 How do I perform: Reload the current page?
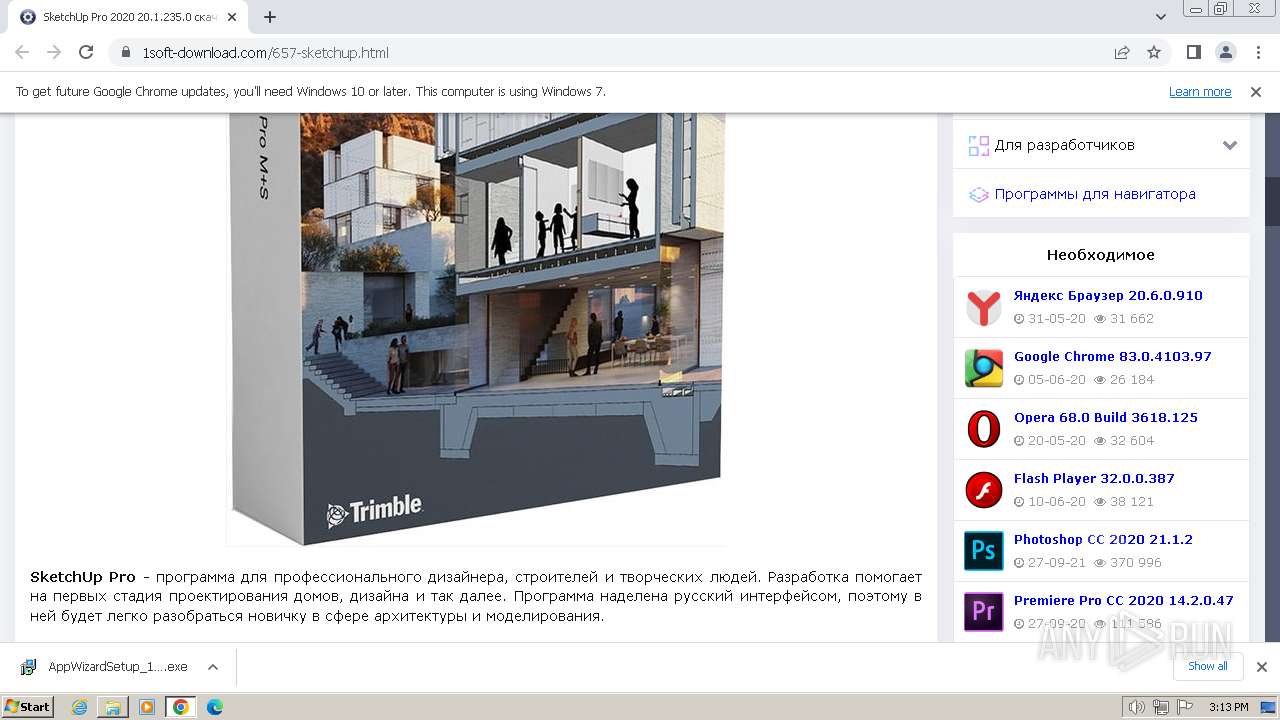click(x=86, y=52)
